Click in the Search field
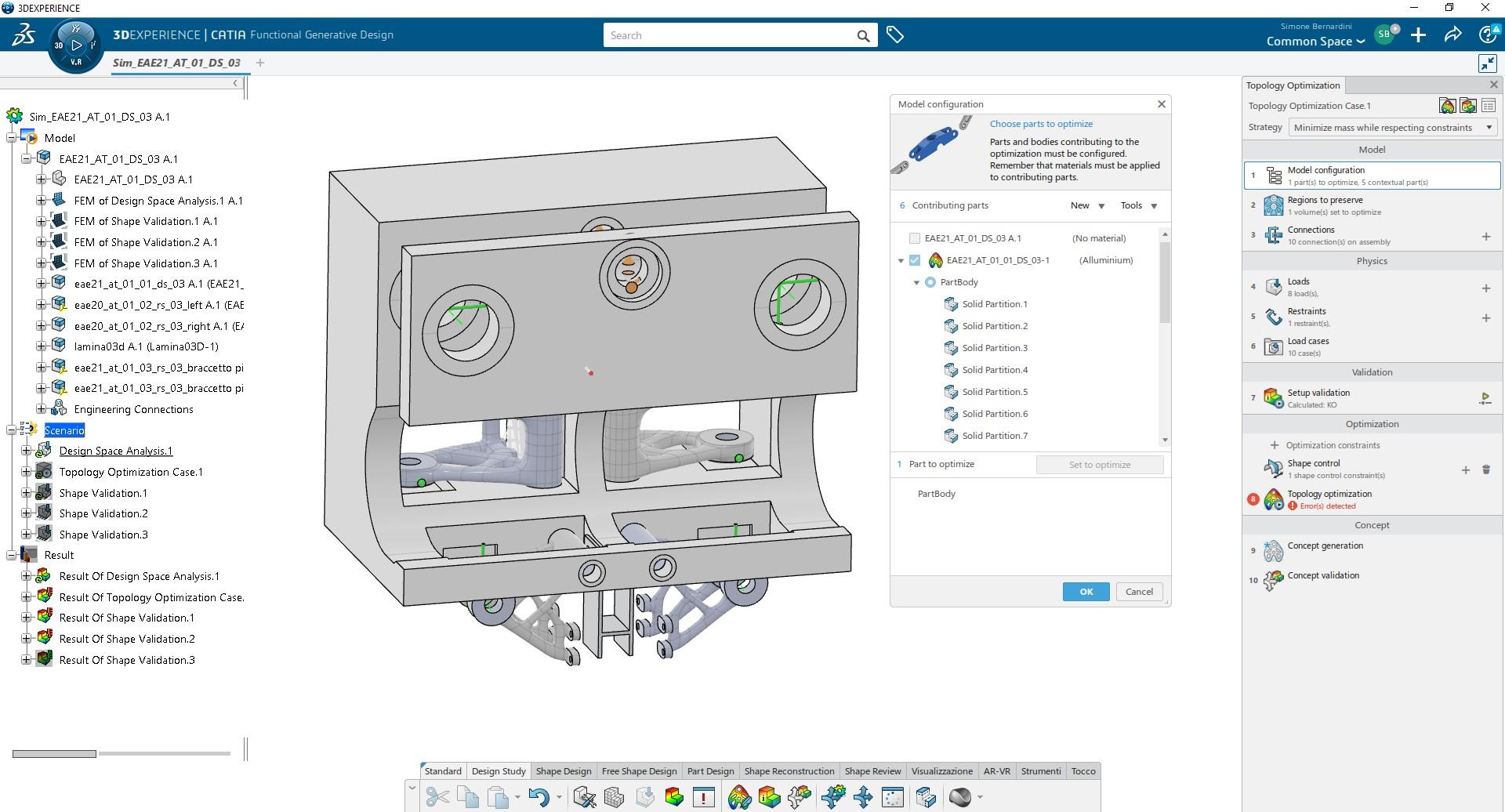Viewport: 1505px width, 812px height. pos(729,35)
